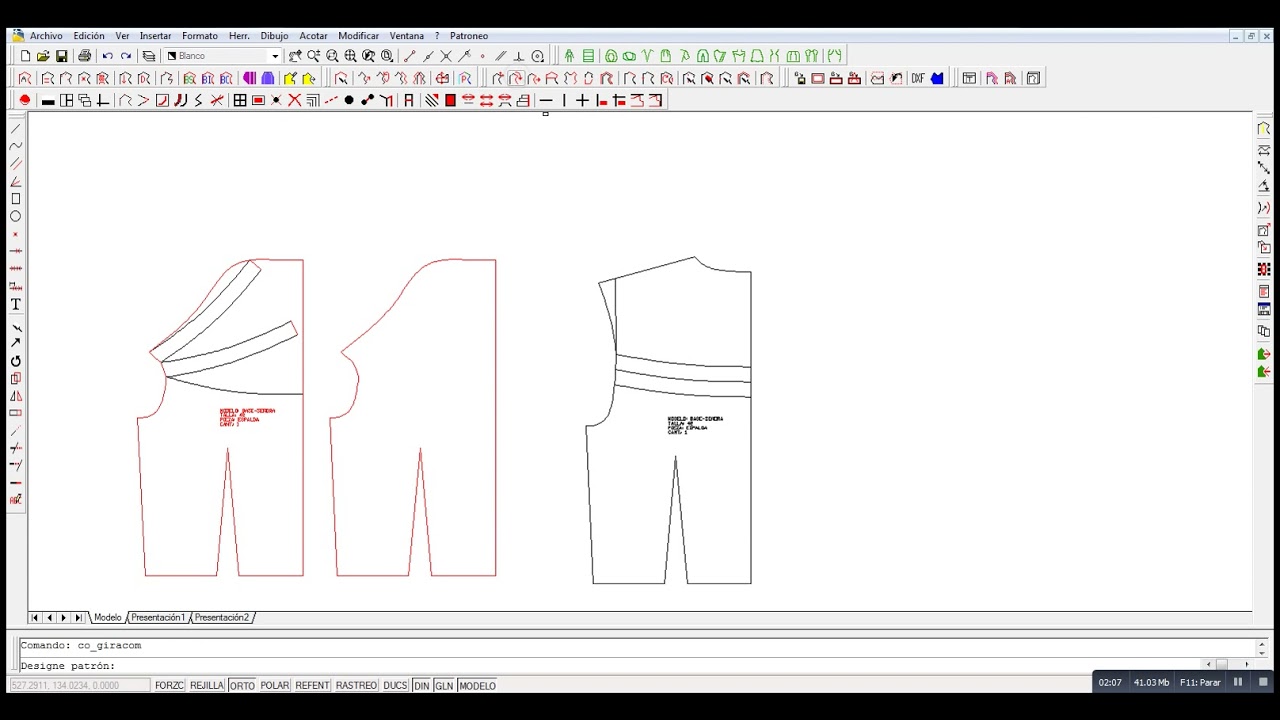
Task: Click the New document icon
Action: click(25, 56)
